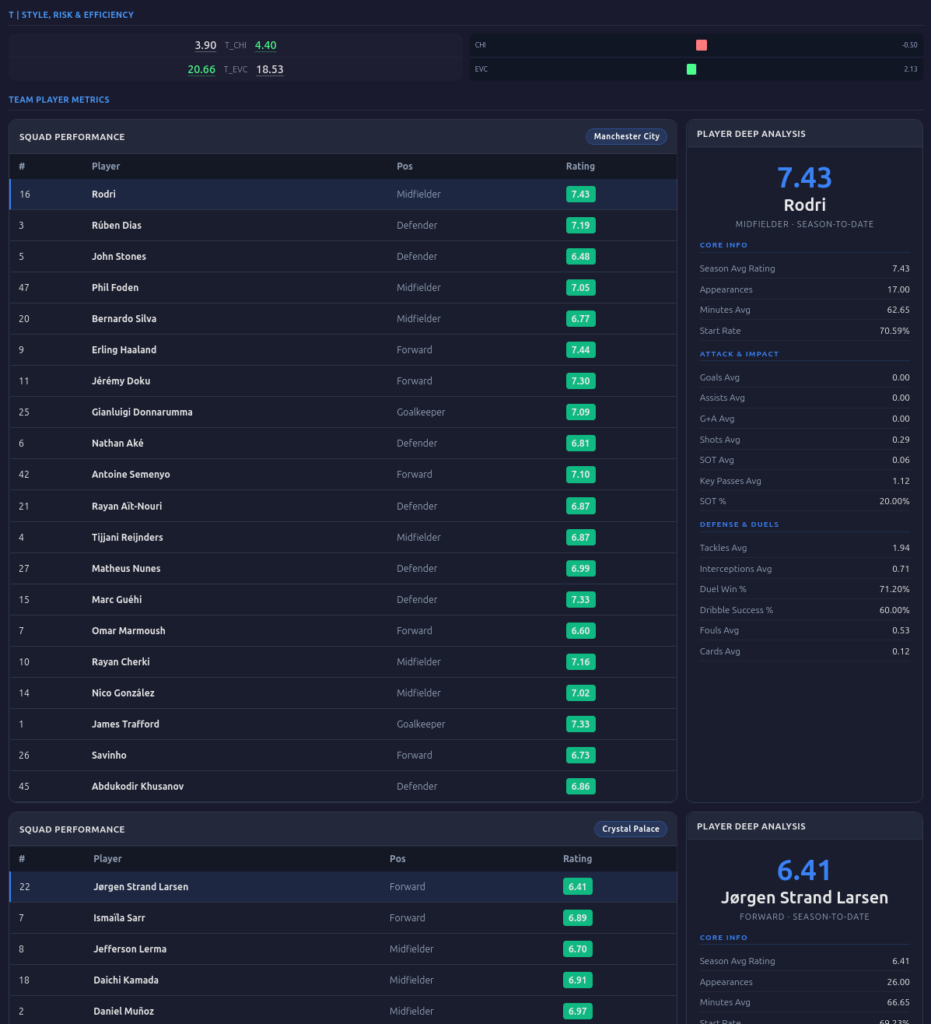Screen dimensions: 931x1024
Task: Sort Manchester City table by Rating header
Action: coord(580,166)
